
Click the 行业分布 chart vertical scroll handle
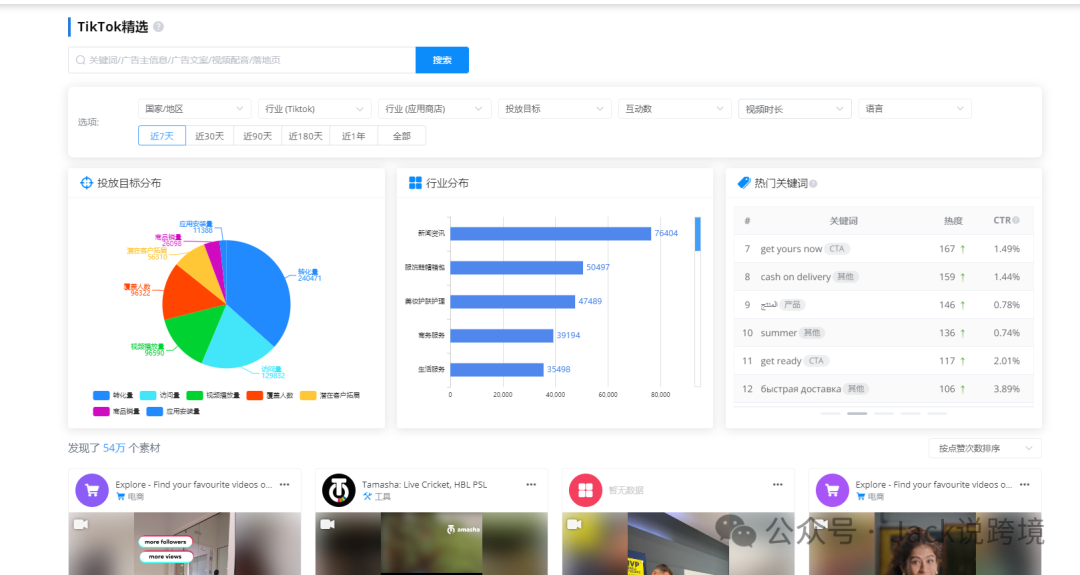[697, 234]
